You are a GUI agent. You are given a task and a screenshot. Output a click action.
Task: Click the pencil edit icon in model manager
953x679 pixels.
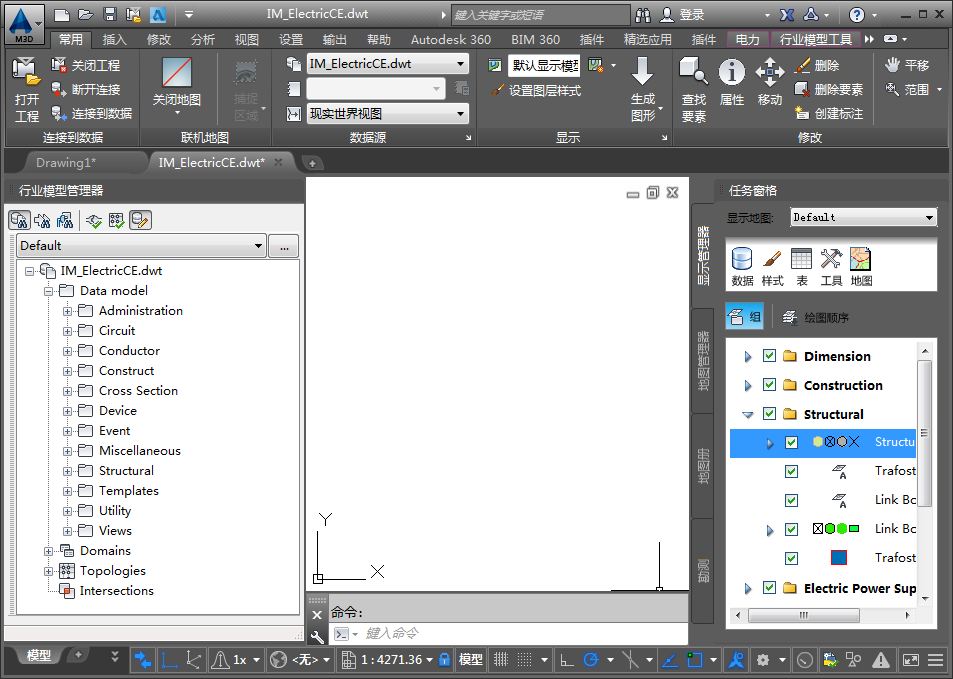[140, 220]
